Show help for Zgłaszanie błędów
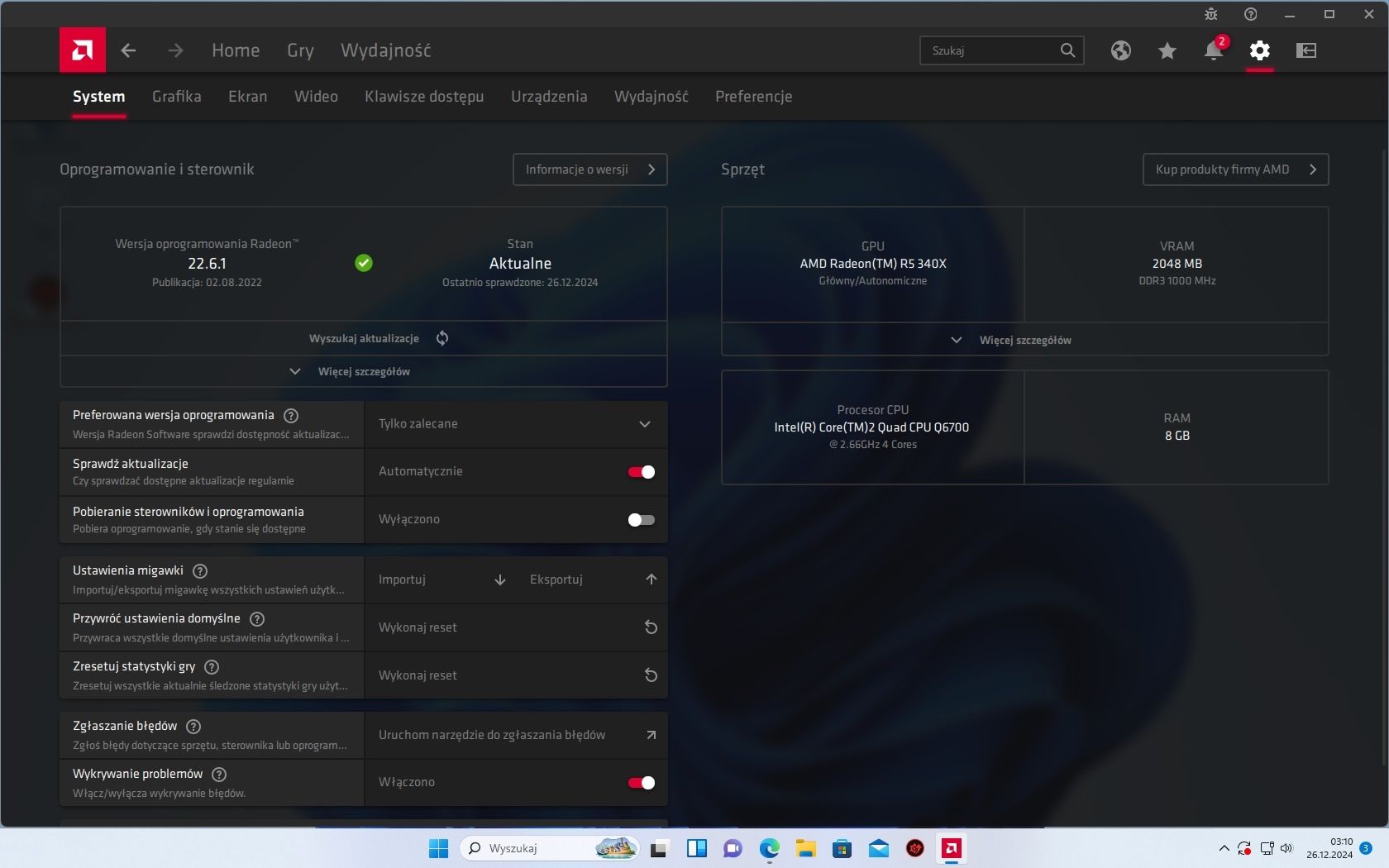 pos(193,727)
